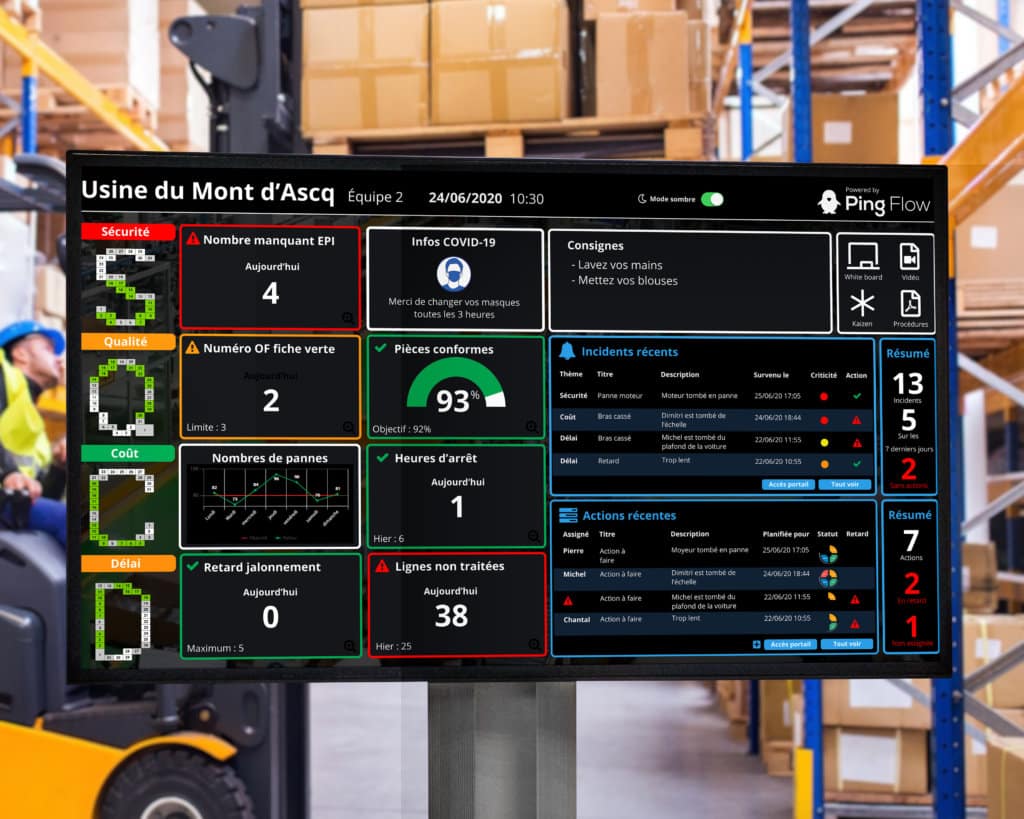Click the red criticité dot of Panne moteur
The image size is (1024, 819).
point(824,396)
